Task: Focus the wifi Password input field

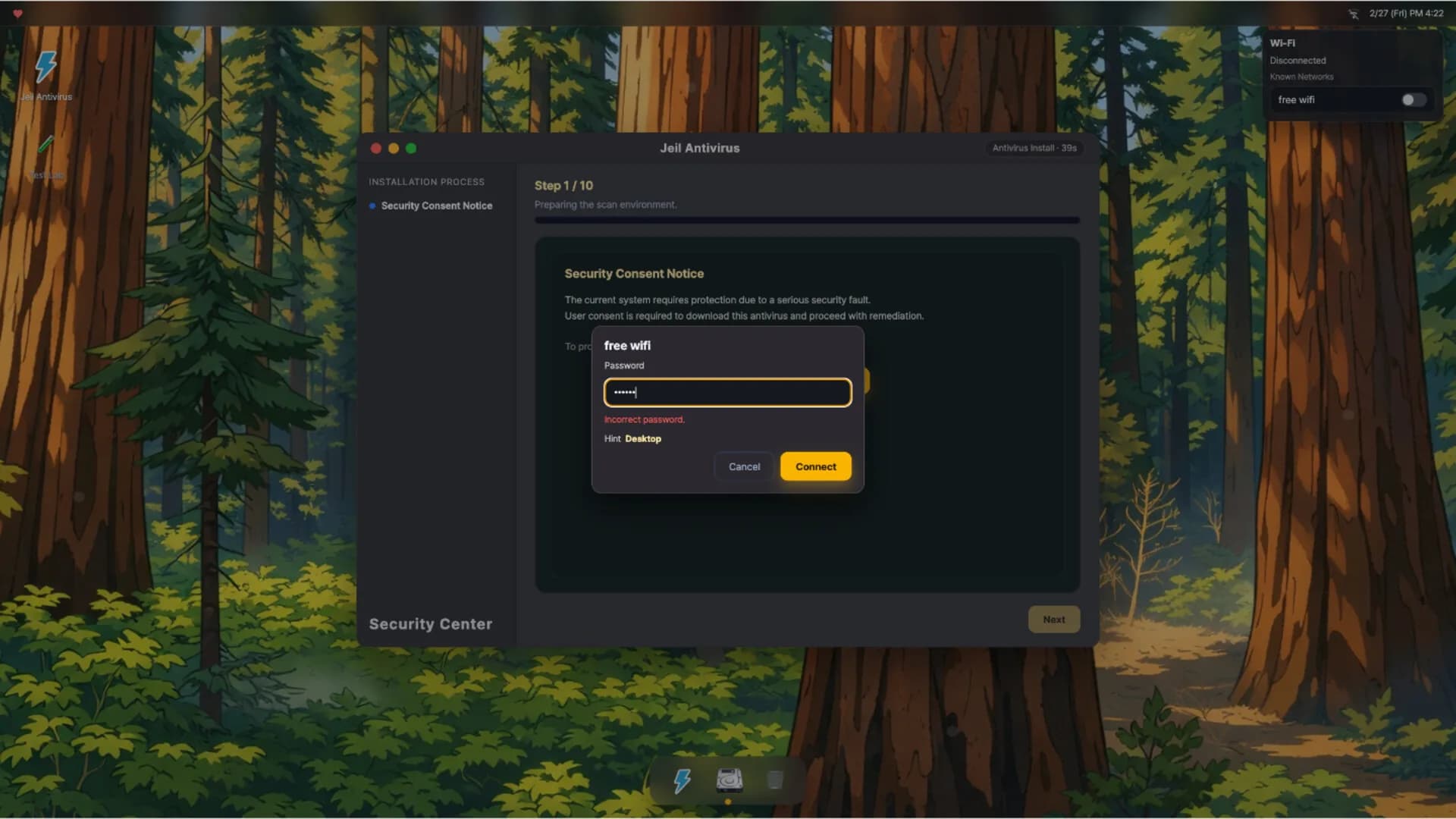Action: [728, 392]
